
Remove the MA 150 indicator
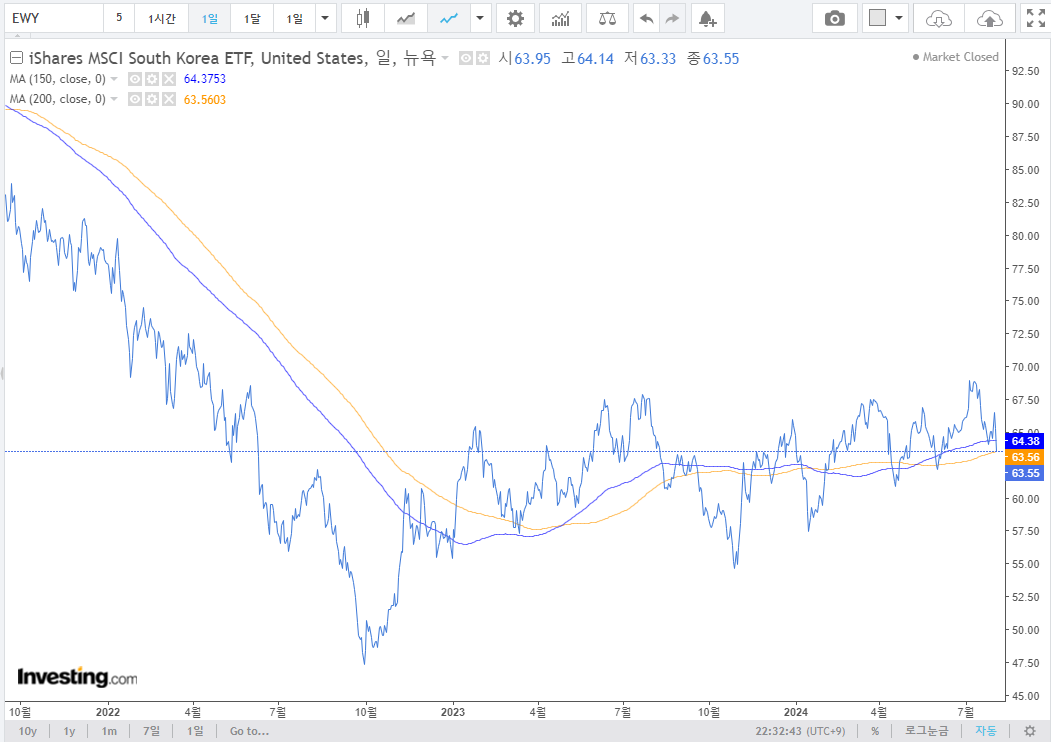[x=169, y=79]
